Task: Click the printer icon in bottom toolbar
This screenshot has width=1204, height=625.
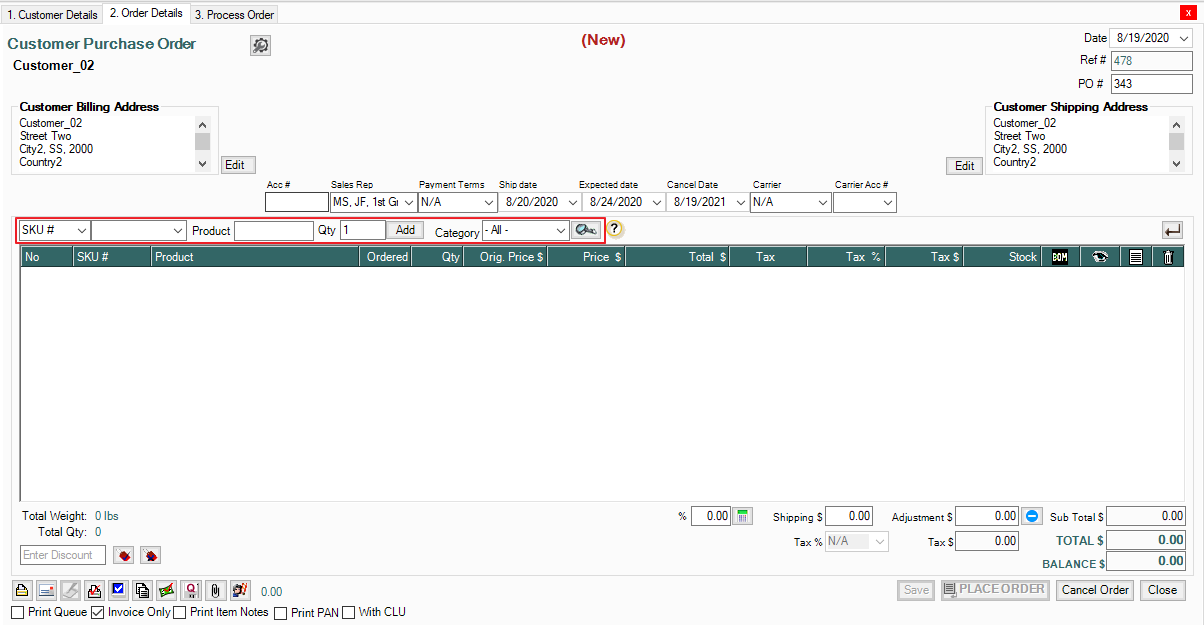Action: pyautogui.click(x=23, y=590)
